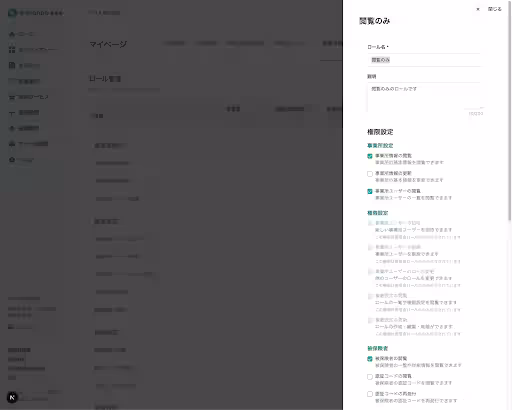Uncheck the 事業所情報の閲覧 permission
Viewport: 512px width, 410px height.
coord(370,156)
